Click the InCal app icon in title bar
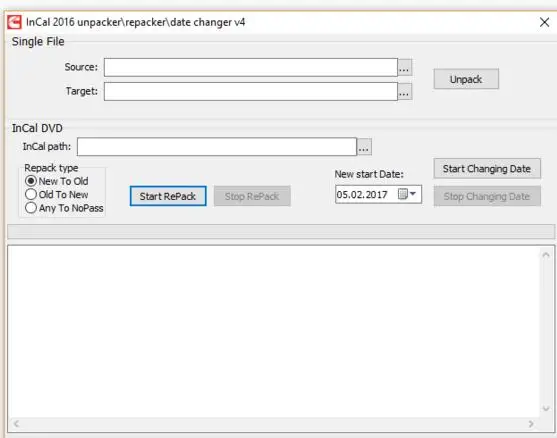Viewport: 557px width, 438px height. tap(14, 22)
